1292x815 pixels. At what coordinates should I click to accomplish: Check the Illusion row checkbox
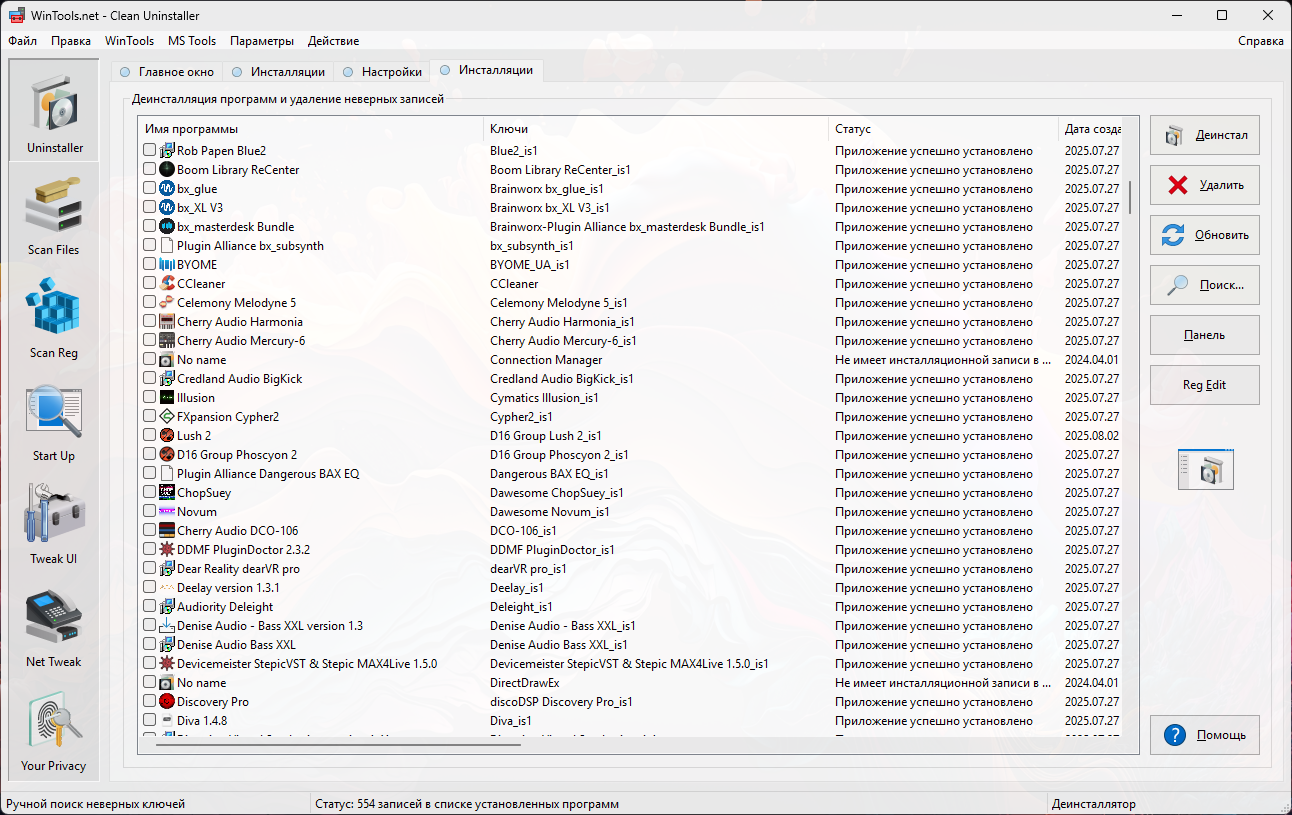(150, 398)
